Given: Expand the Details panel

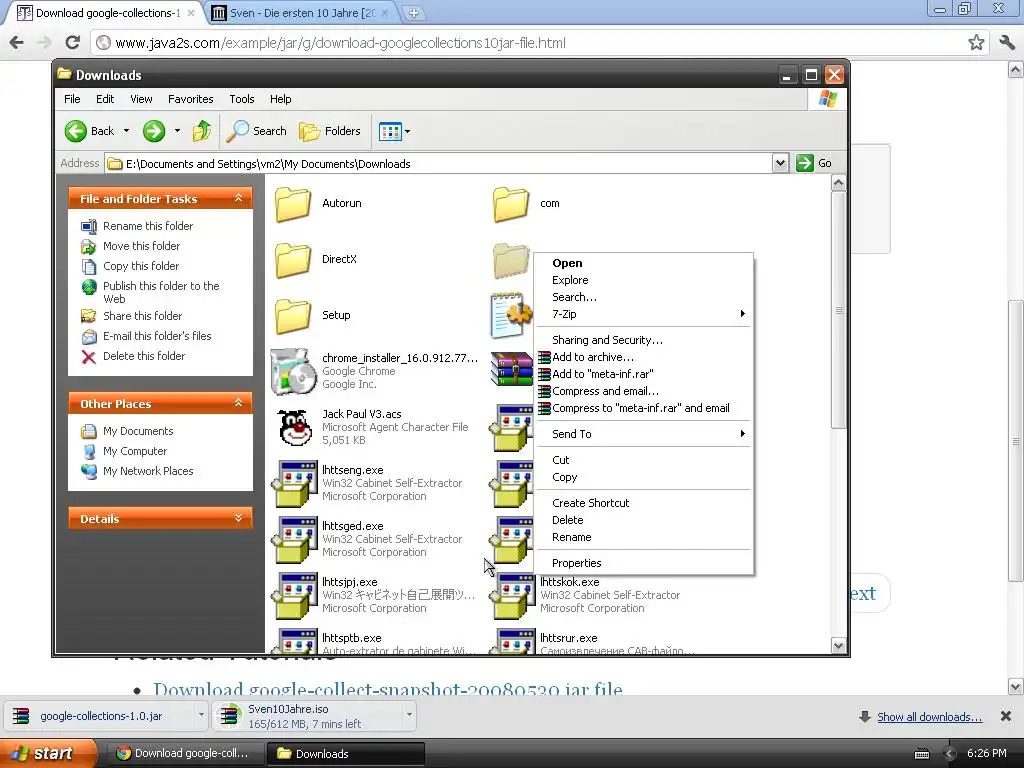Looking at the screenshot, I should 238,518.
